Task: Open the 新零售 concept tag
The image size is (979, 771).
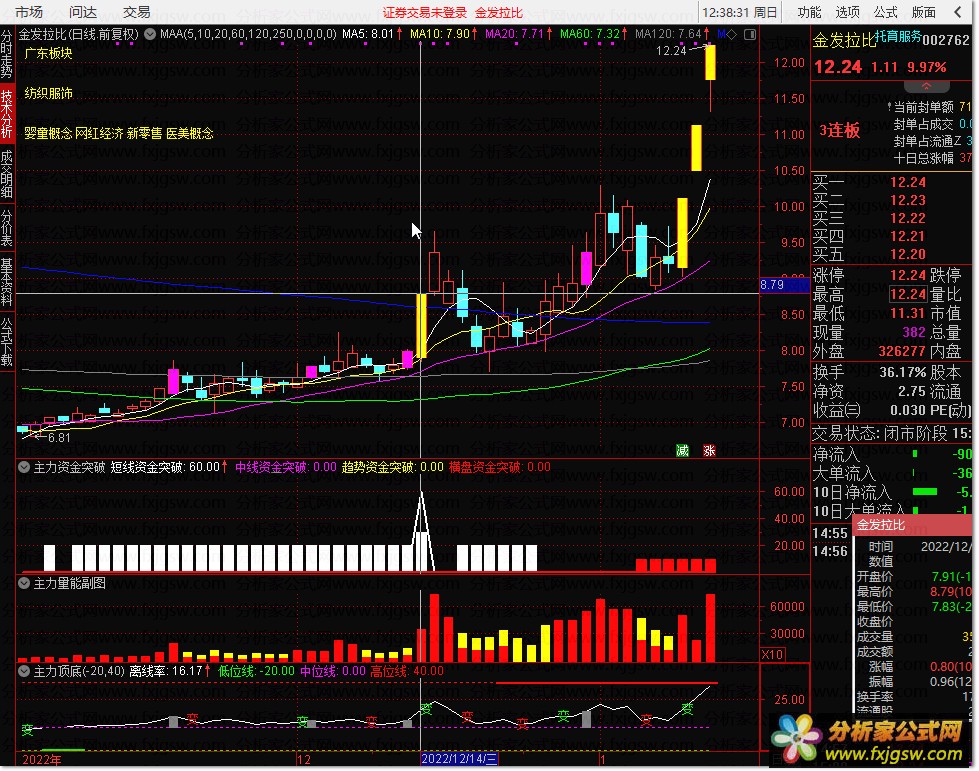Action: point(144,134)
